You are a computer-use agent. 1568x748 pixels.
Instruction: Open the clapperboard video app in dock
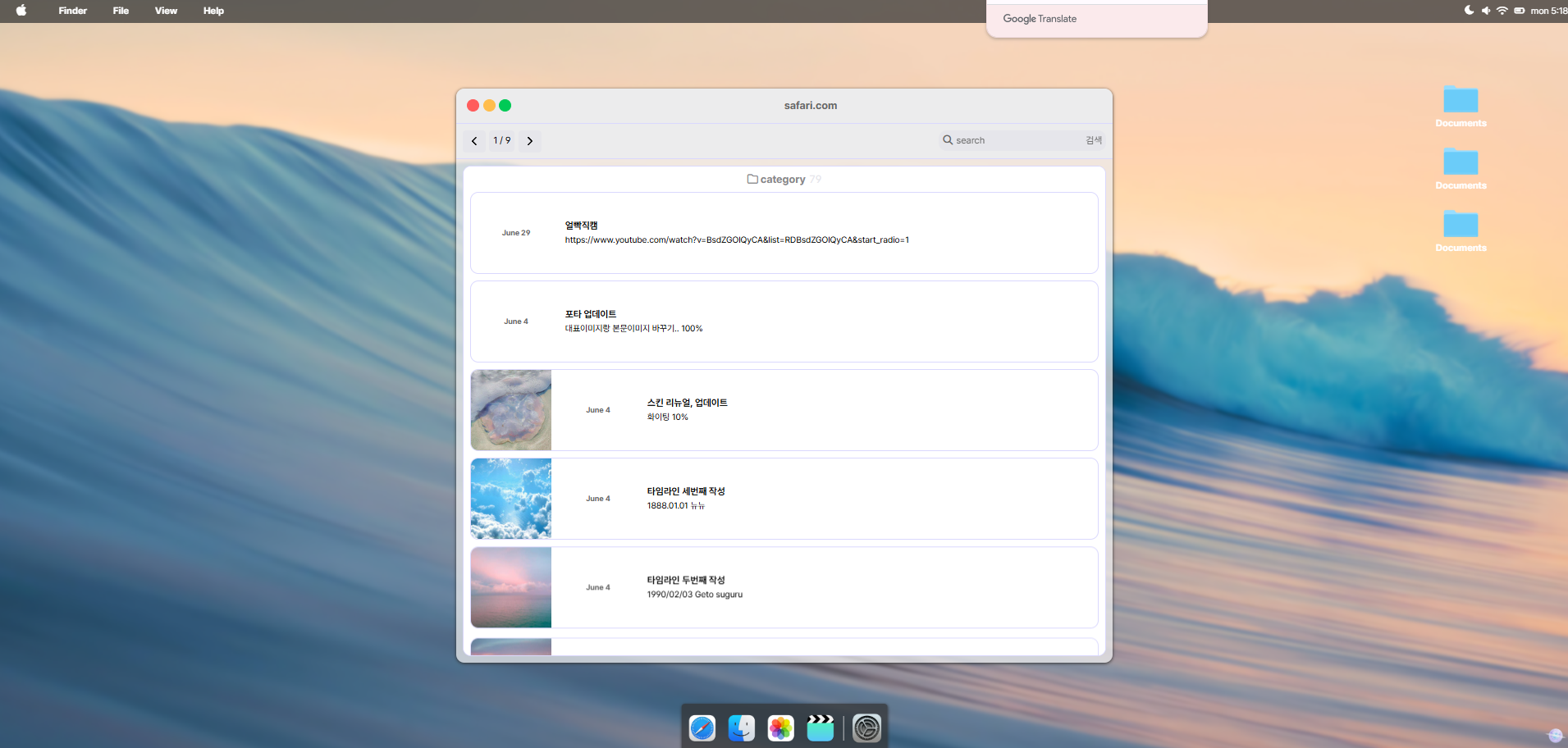[x=821, y=728]
